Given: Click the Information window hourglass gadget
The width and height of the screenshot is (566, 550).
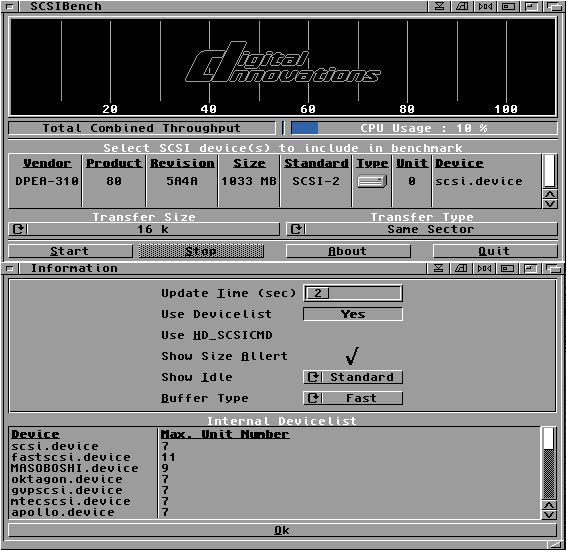Looking at the screenshot, I should click(439, 268).
